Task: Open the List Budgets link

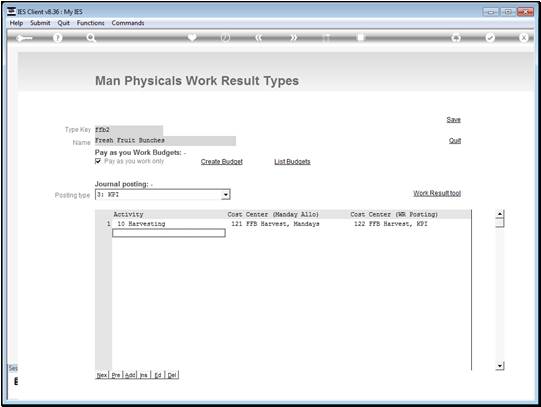Action: pyautogui.click(x=292, y=161)
